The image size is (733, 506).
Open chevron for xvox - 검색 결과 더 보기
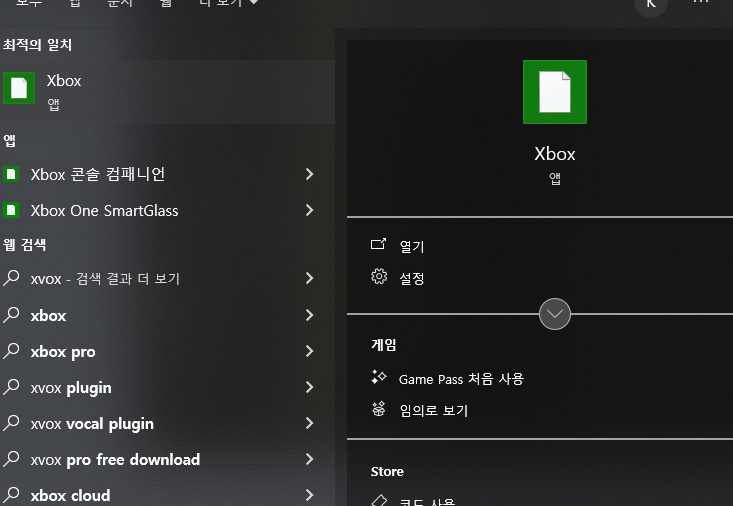coord(309,278)
